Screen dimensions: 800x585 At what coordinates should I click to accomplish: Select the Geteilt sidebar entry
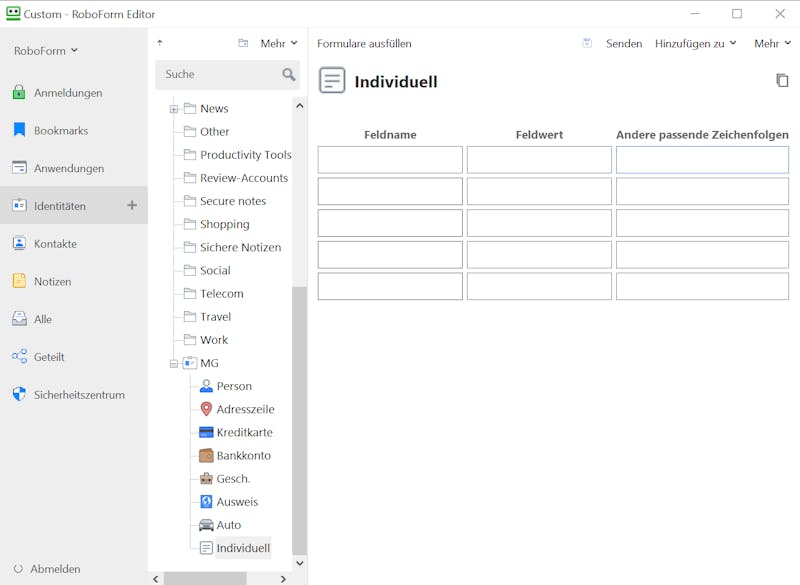click(49, 357)
